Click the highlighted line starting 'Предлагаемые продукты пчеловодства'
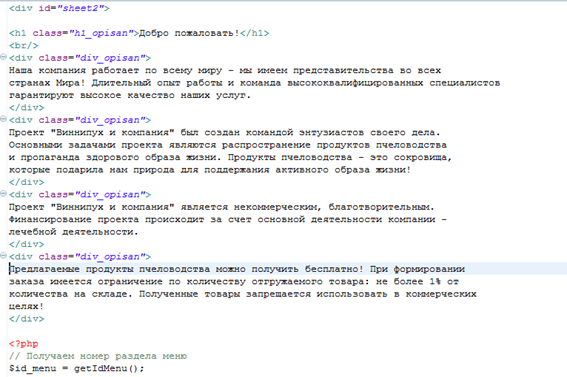 pyautogui.click(x=237, y=269)
